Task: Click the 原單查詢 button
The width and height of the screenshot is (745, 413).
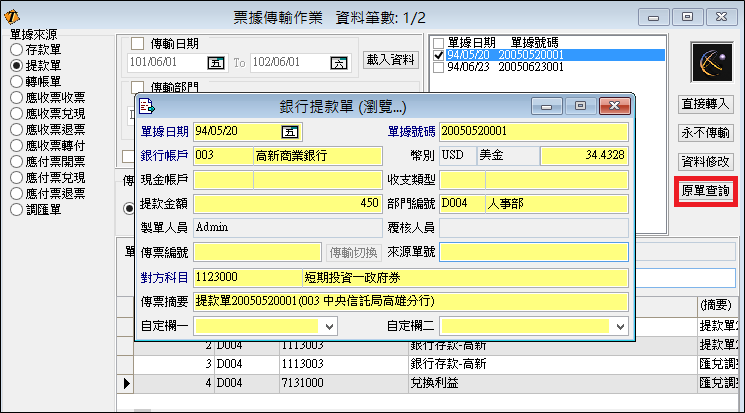Action: point(706,190)
